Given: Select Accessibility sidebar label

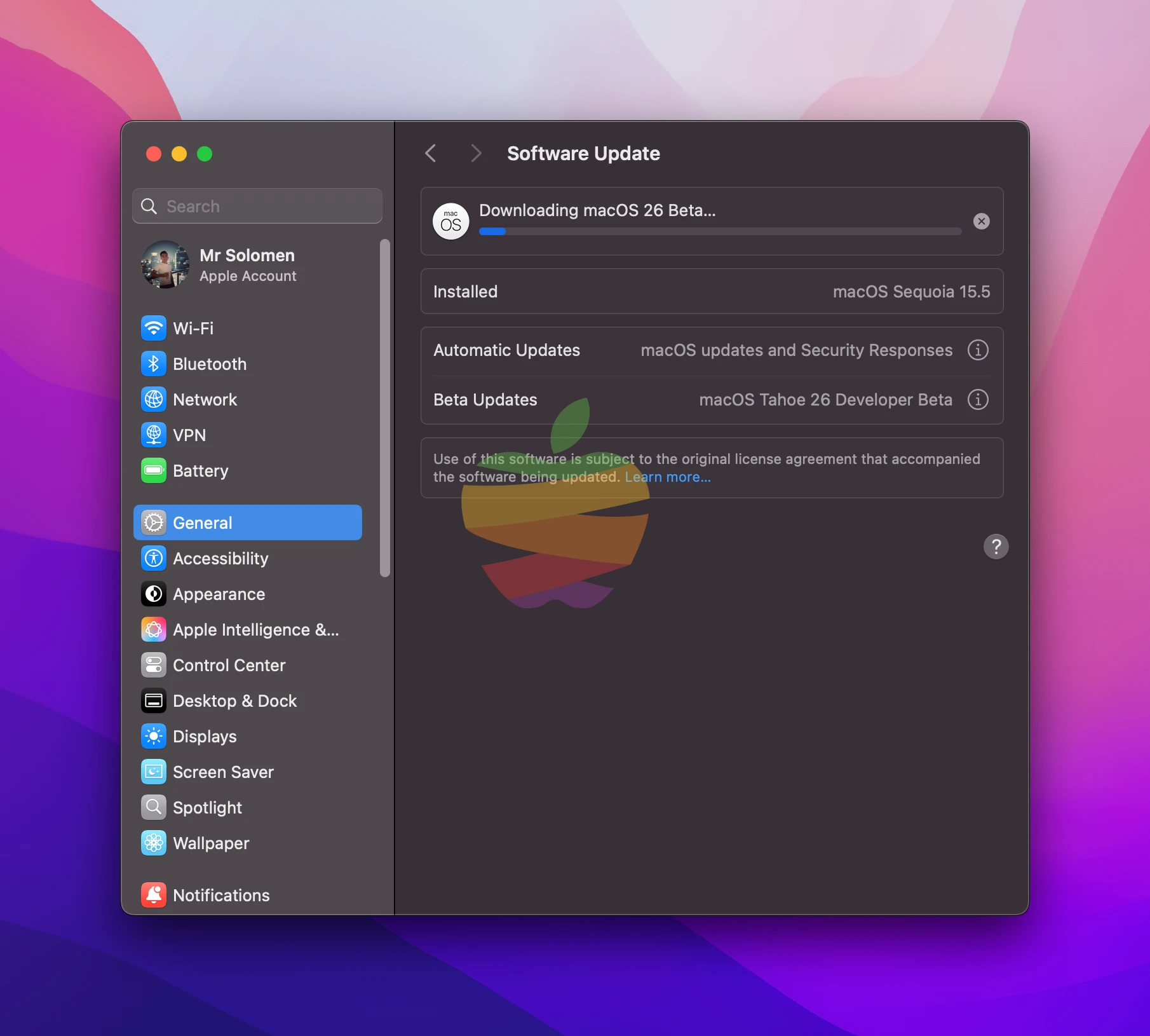Looking at the screenshot, I should (x=220, y=559).
